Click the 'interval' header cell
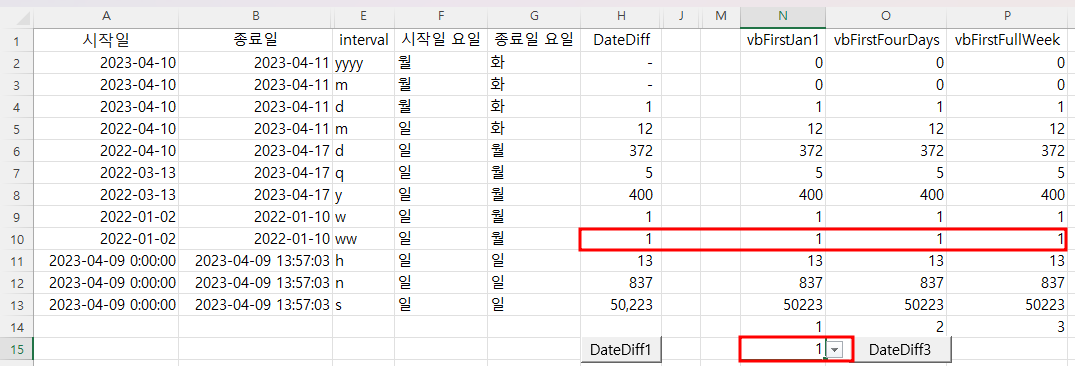This screenshot has height=366, width=1075. [x=363, y=40]
